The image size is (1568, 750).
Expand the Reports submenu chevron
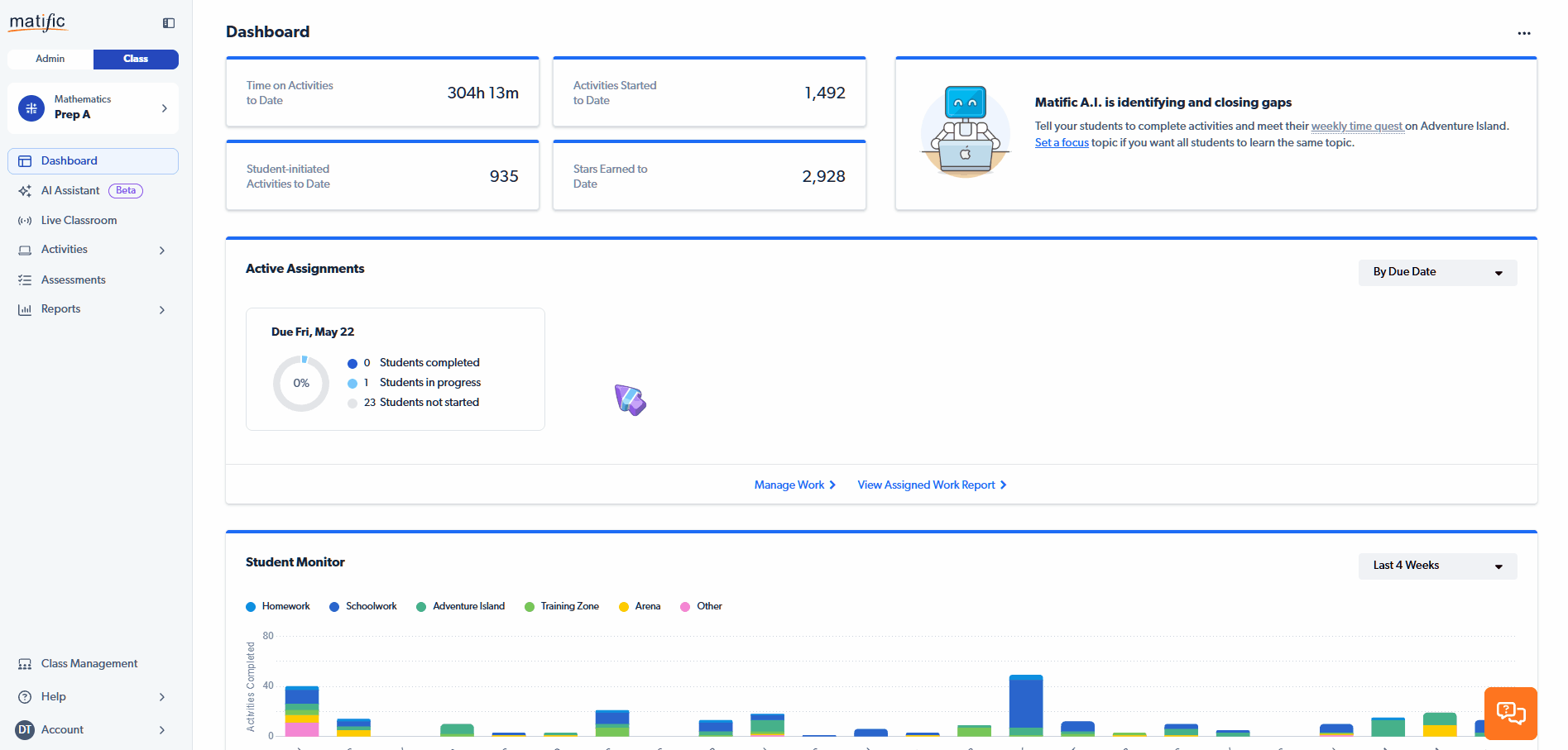[162, 310]
